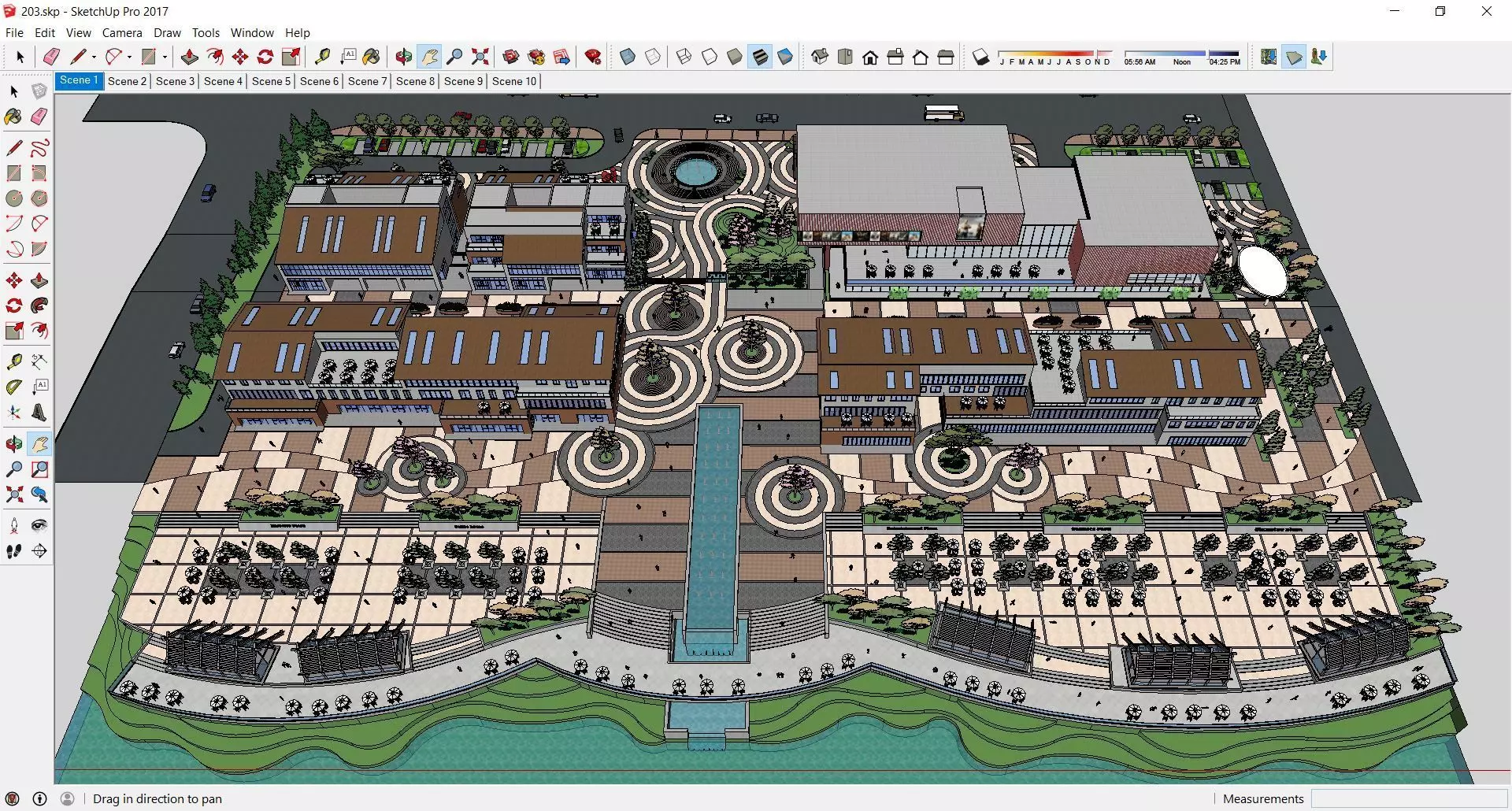This screenshot has width=1512, height=811.
Task: Enable Shaded With Textures style
Action: tap(760, 57)
